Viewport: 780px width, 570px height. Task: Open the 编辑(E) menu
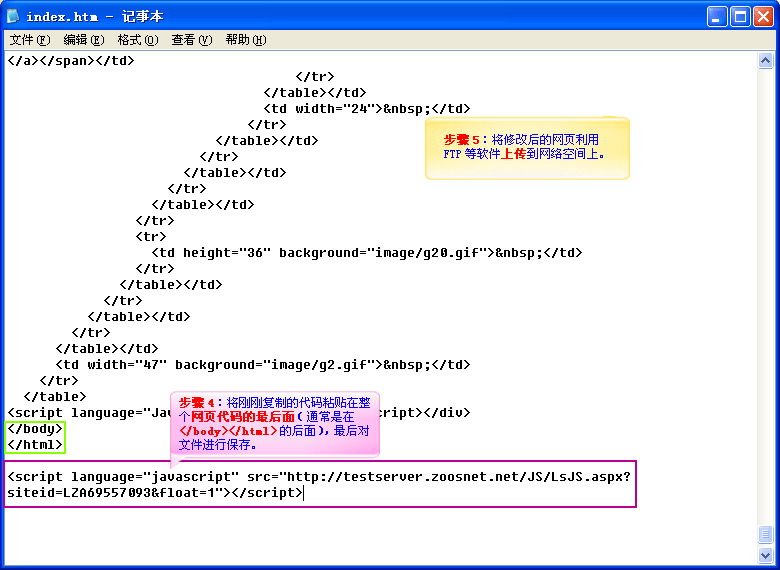pyautogui.click(x=83, y=40)
